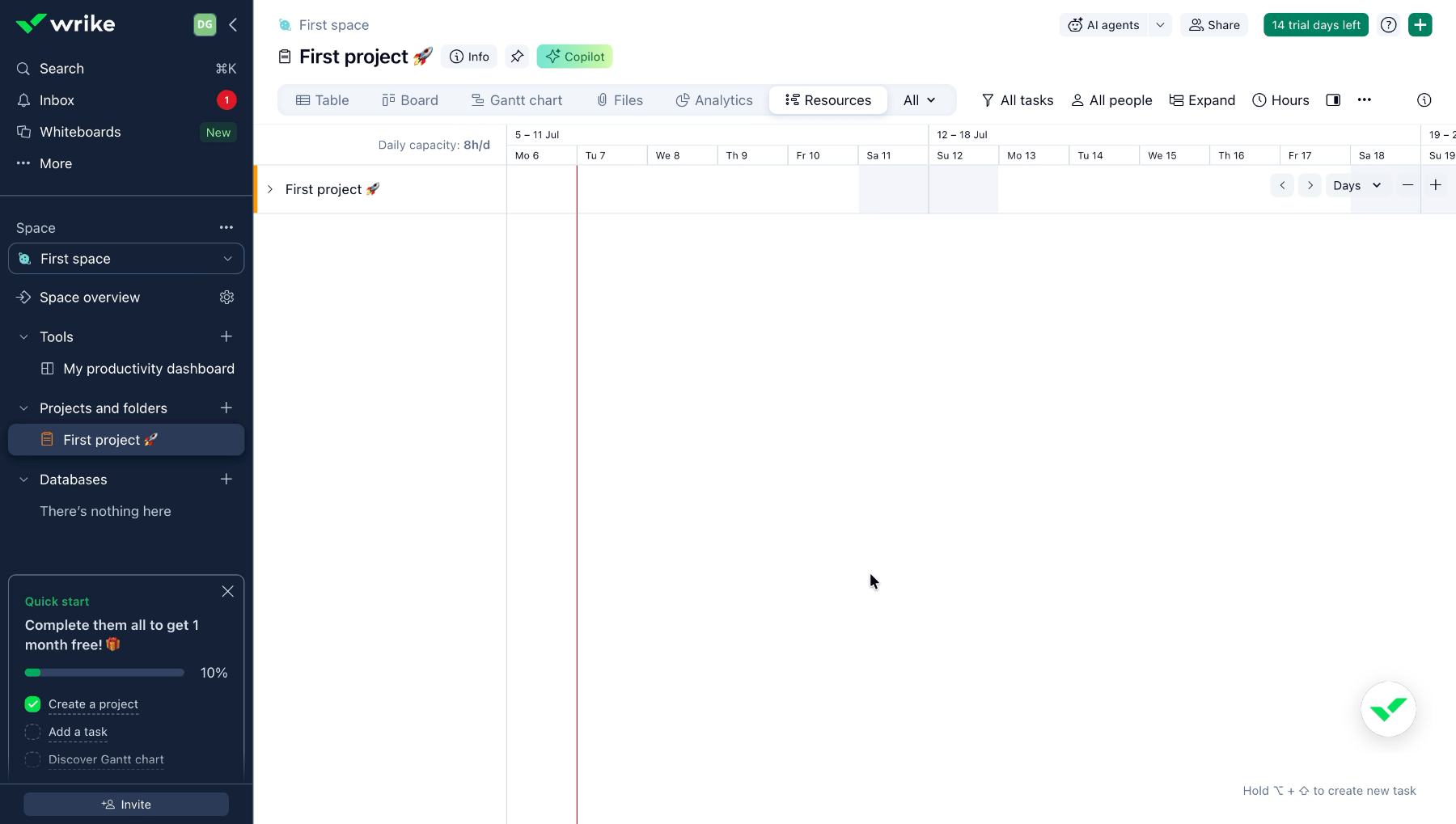The width and height of the screenshot is (1456, 824).
Task: Add a new tool with plus icon
Action: [x=226, y=336]
